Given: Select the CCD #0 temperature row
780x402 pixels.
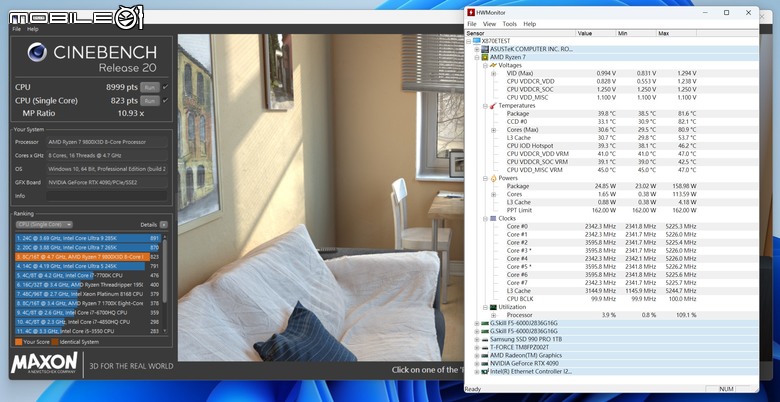Looking at the screenshot, I should coord(612,122).
